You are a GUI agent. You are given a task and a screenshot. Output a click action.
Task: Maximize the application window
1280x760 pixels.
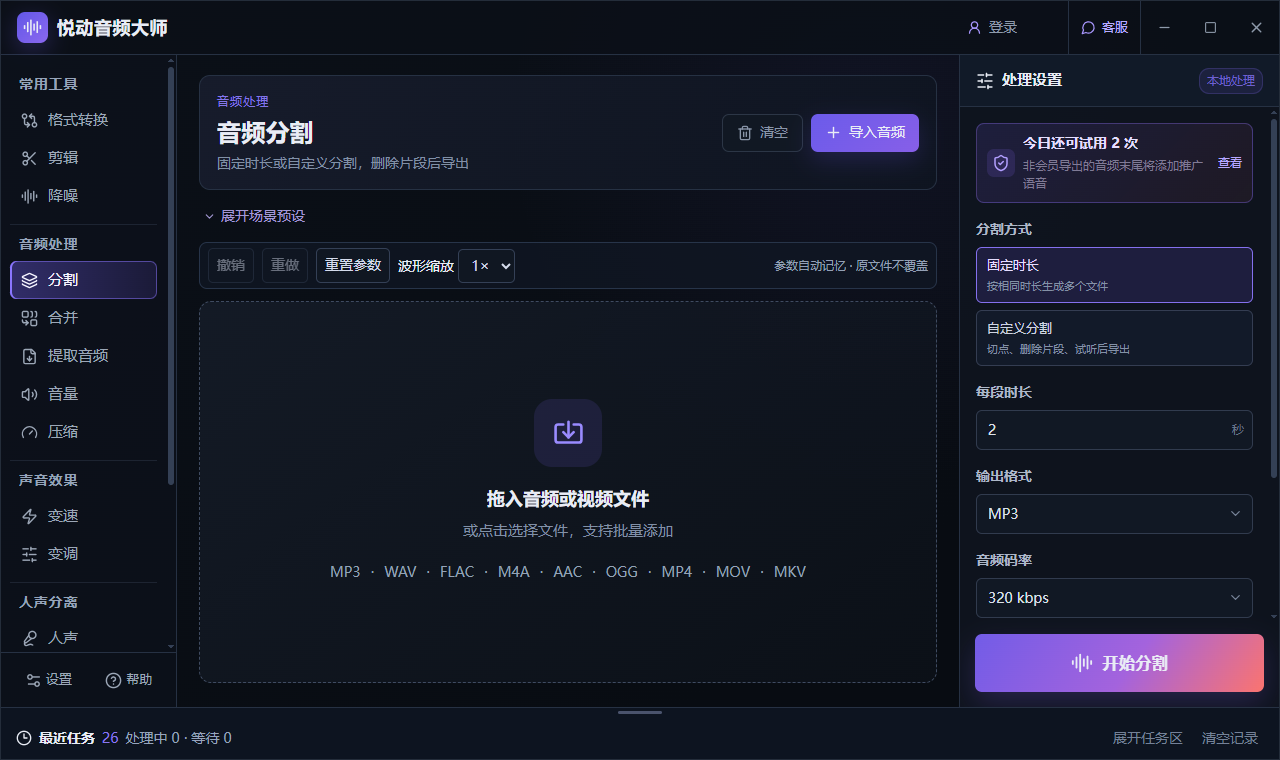[1211, 28]
